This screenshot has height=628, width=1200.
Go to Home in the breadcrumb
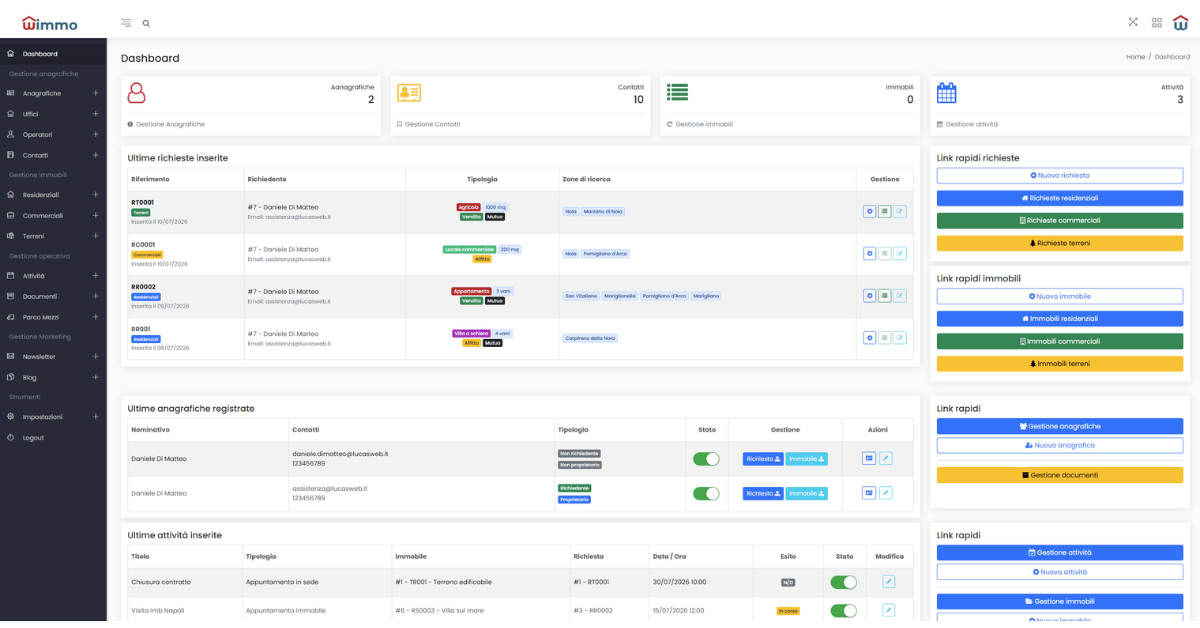[x=1135, y=57]
